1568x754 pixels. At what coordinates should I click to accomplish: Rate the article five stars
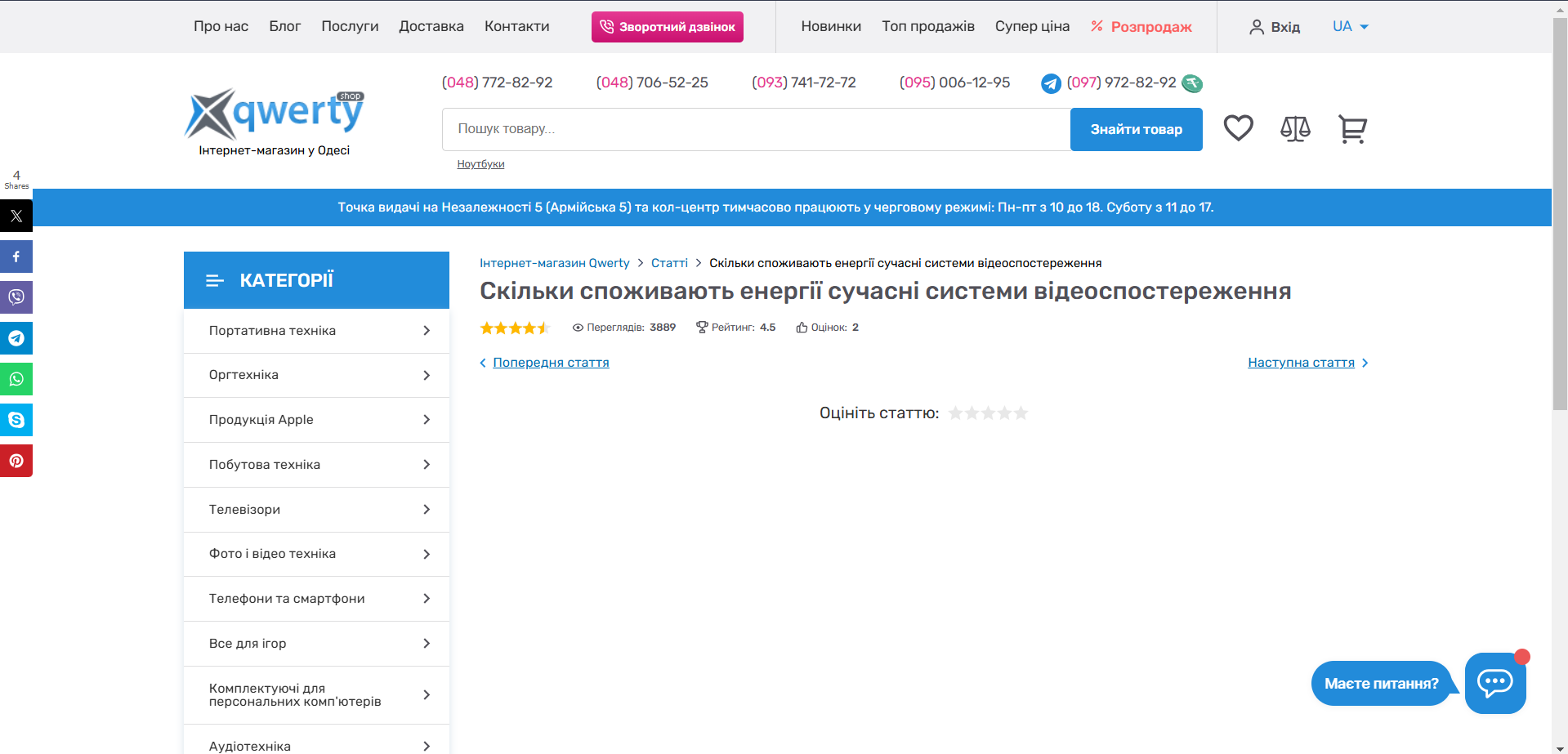pos(1021,413)
